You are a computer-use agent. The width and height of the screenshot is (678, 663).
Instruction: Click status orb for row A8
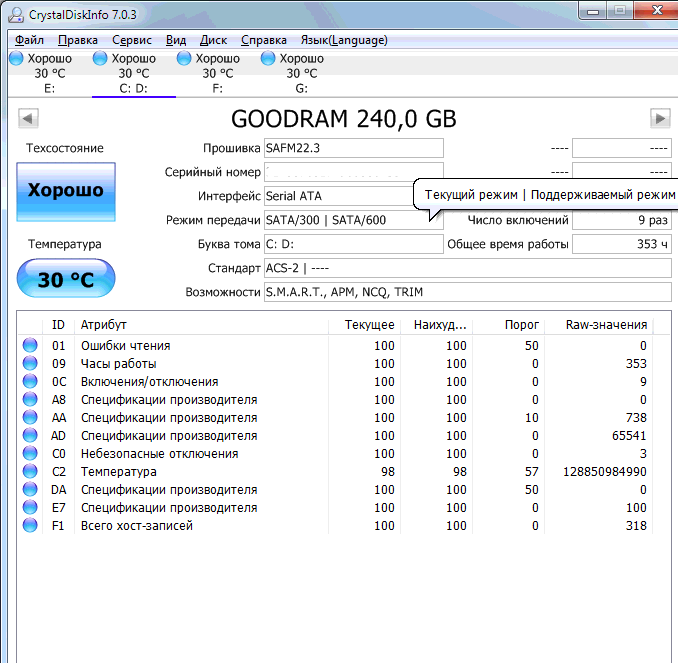tap(30, 399)
